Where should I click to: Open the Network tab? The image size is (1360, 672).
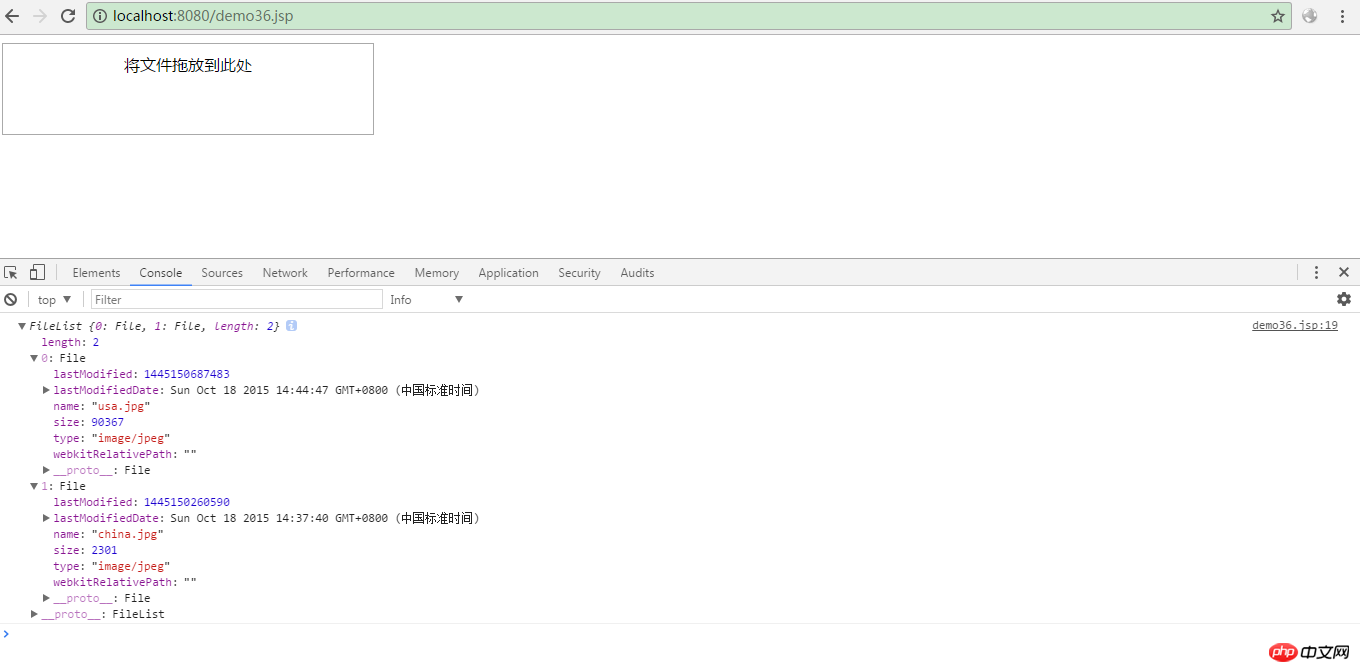(285, 273)
